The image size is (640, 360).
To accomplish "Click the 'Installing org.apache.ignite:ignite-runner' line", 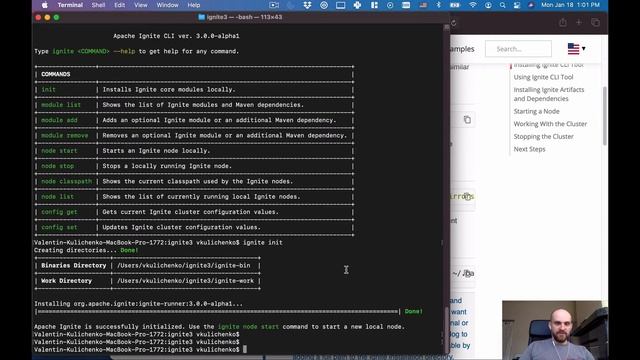I will coord(138,304).
